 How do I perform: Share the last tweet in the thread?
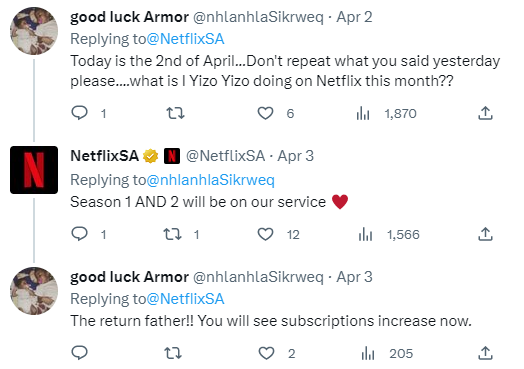[485, 353]
